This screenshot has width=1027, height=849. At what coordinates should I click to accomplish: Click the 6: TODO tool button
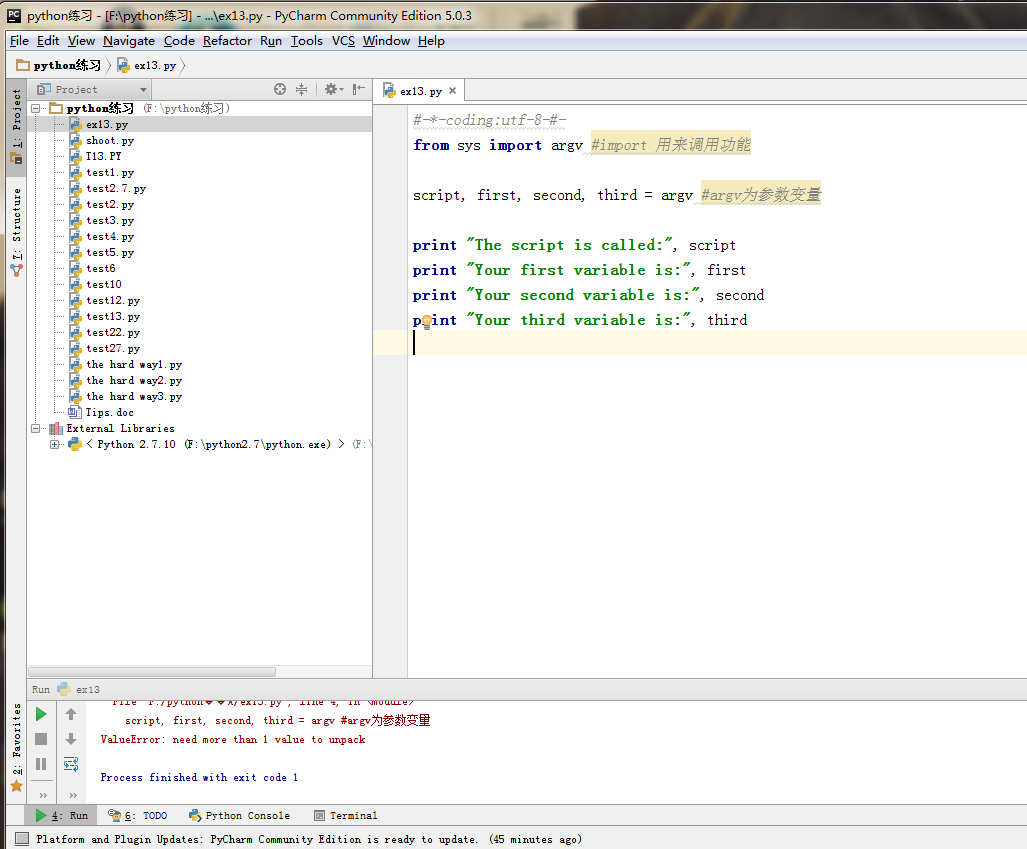pyautogui.click(x=138, y=815)
